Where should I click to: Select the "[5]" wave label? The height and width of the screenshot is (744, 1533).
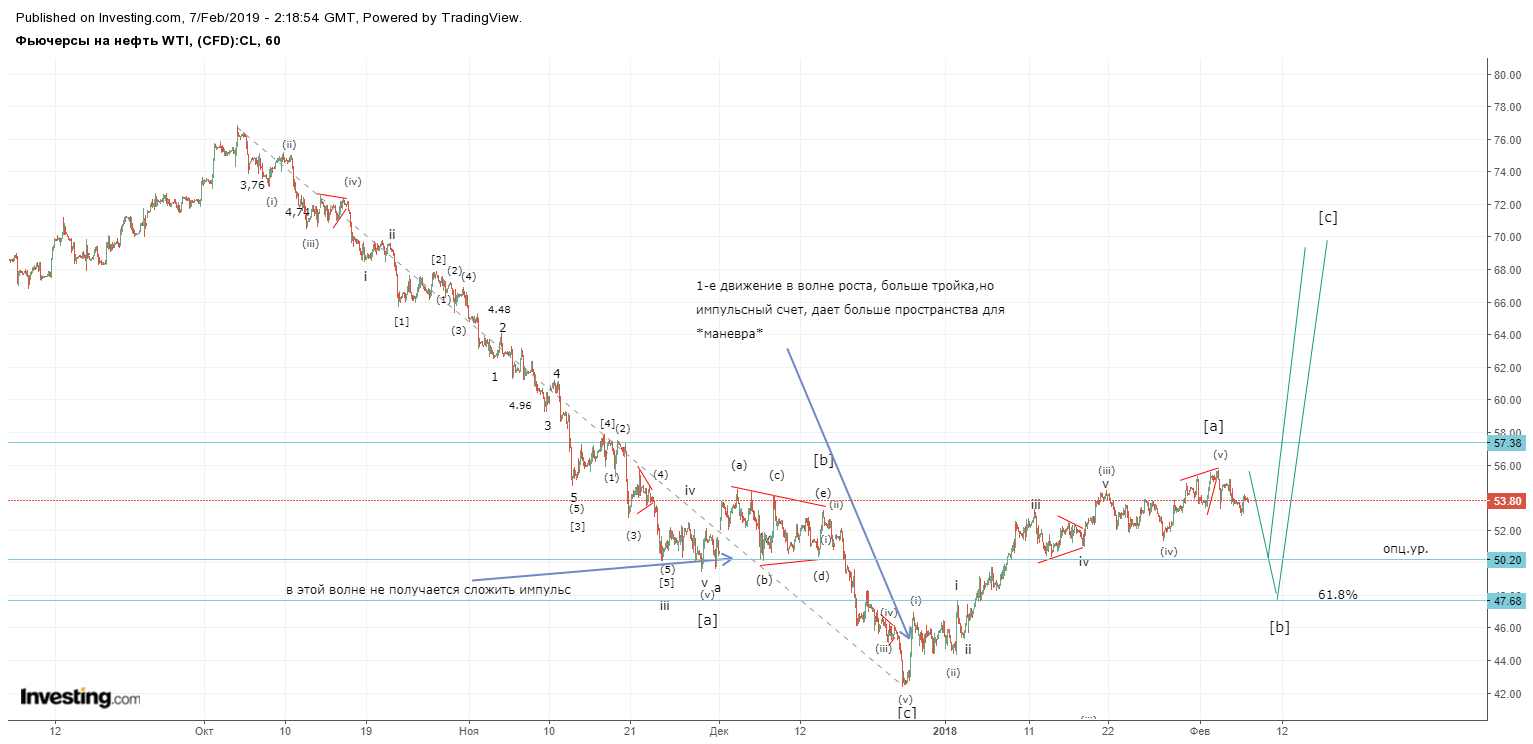[667, 583]
